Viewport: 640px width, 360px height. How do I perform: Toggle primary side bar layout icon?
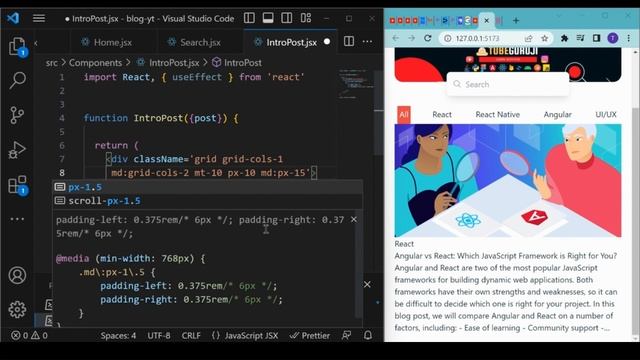coord(249,18)
